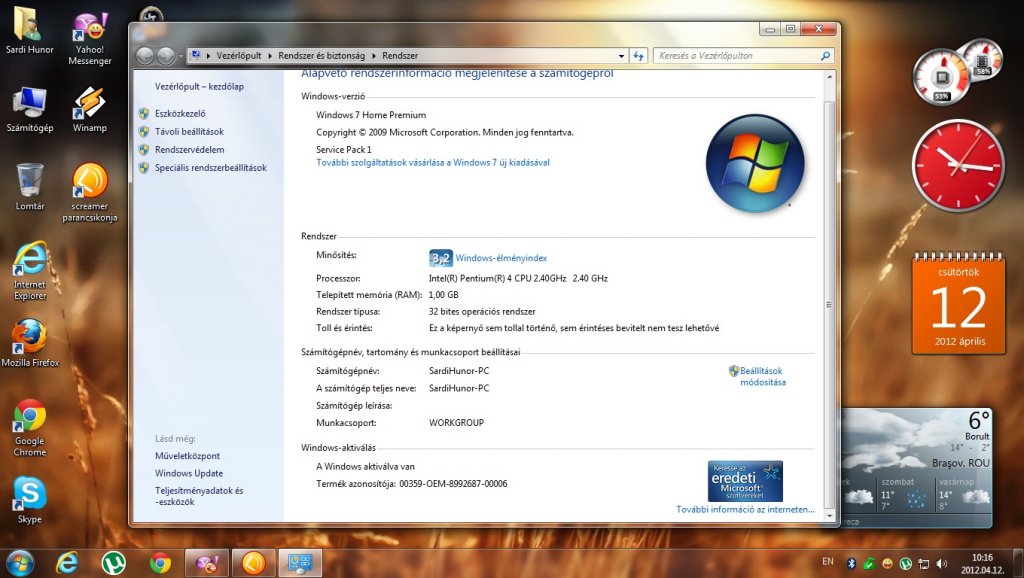Select the Windows 7 Home Premium text
Image resolution: width=1024 pixels, height=578 pixels.
371,115
